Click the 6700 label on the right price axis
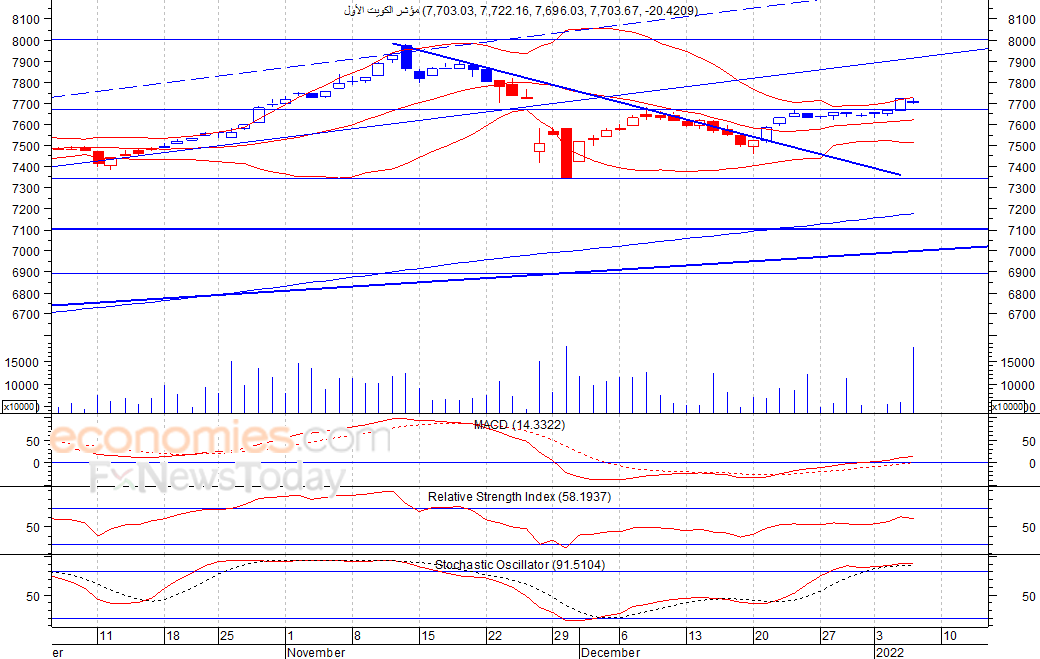This screenshot has width=1040, height=659. click(1021, 315)
